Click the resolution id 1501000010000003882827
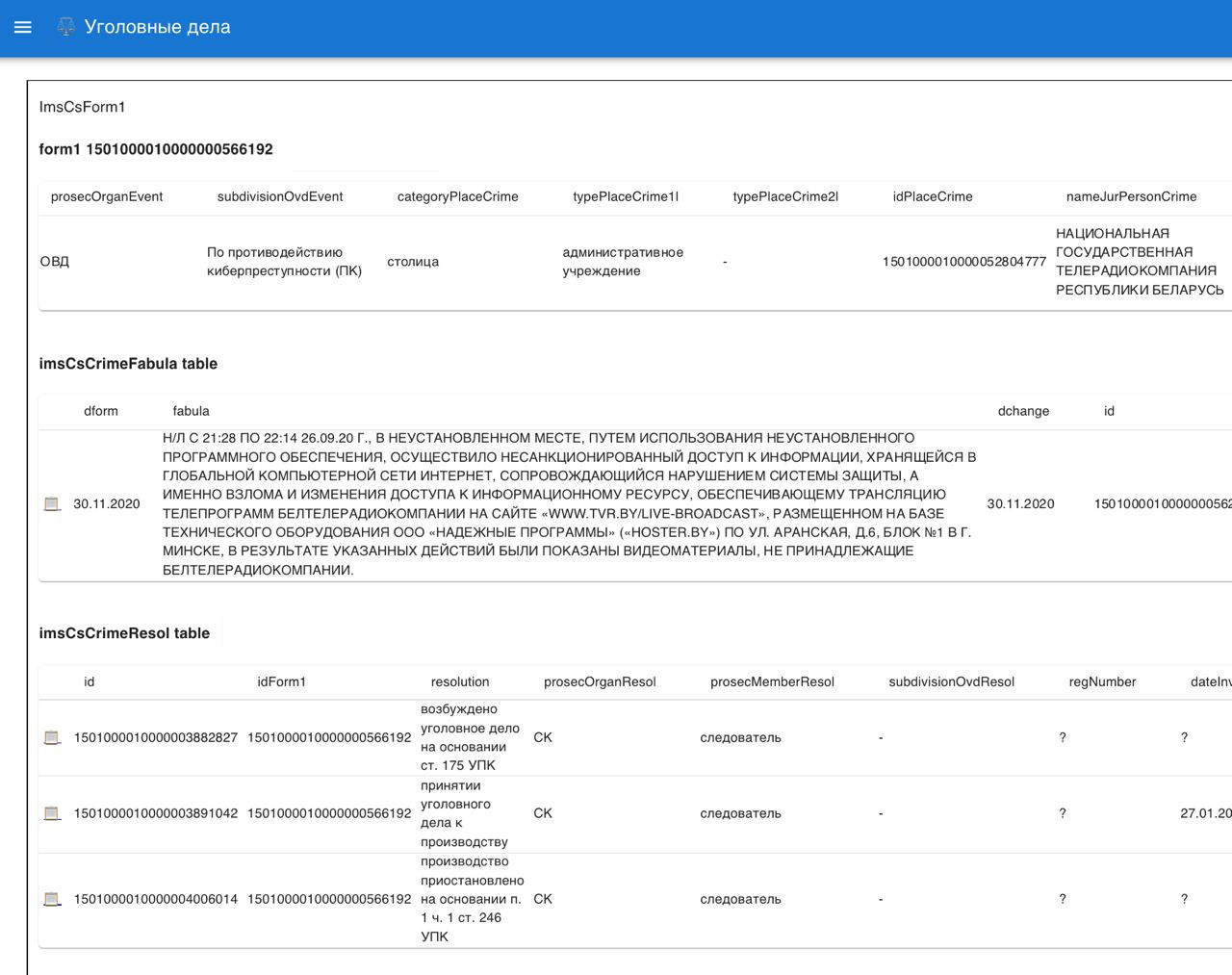Image resolution: width=1232 pixels, height=975 pixels. (x=156, y=738)
